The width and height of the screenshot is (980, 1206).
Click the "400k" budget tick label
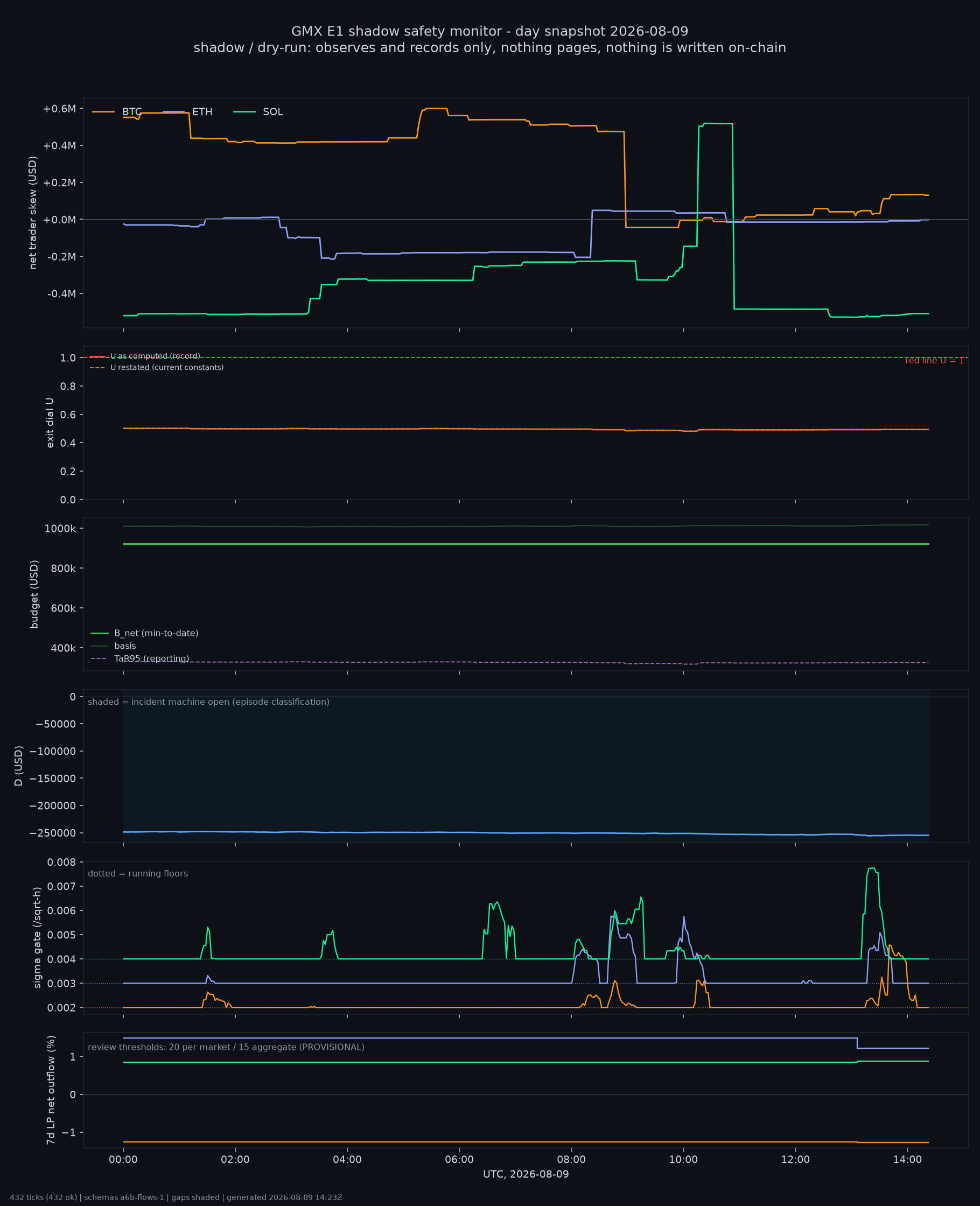point(63,648)
